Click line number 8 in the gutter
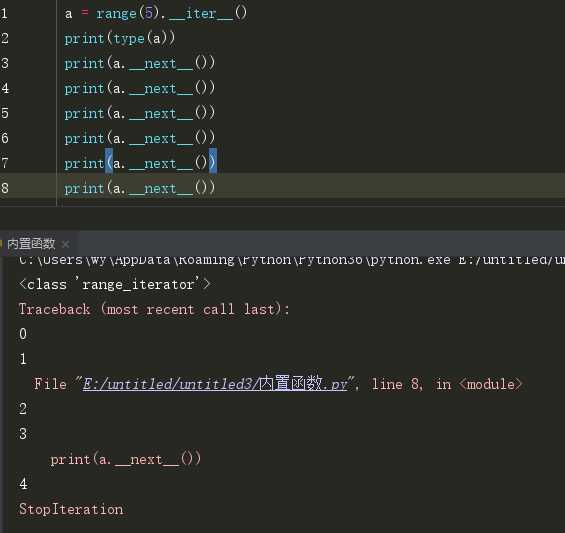565x533 pixels. coord(4,188)
